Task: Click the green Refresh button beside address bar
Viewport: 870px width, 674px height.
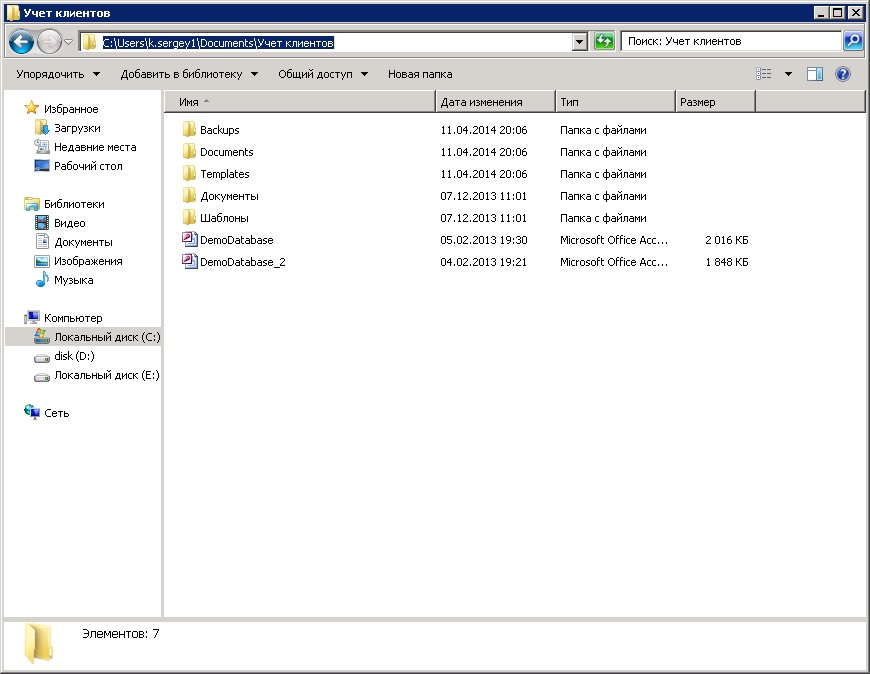Action: click(x=604, y=41)
